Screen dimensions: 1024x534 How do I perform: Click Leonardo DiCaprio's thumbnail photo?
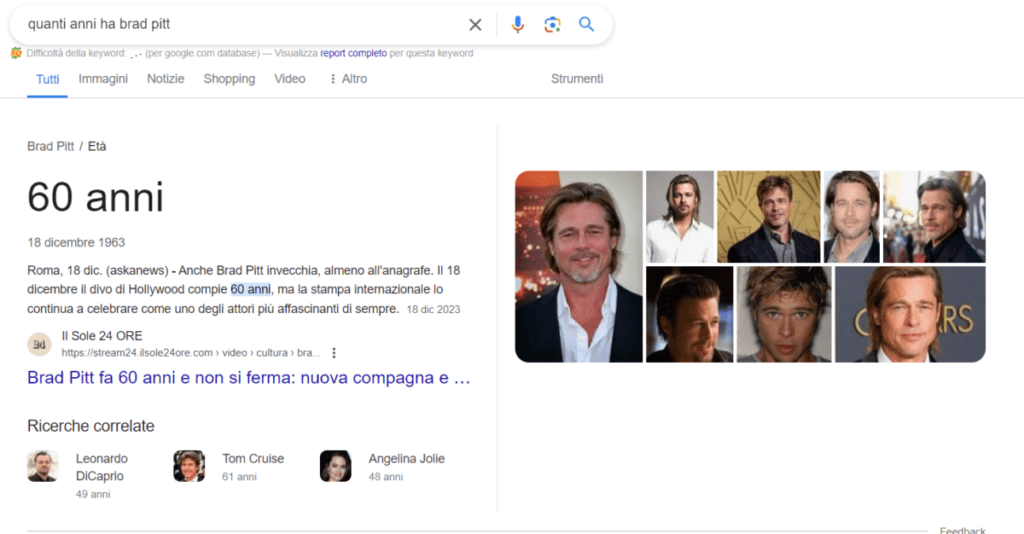[x=43, y=466]
